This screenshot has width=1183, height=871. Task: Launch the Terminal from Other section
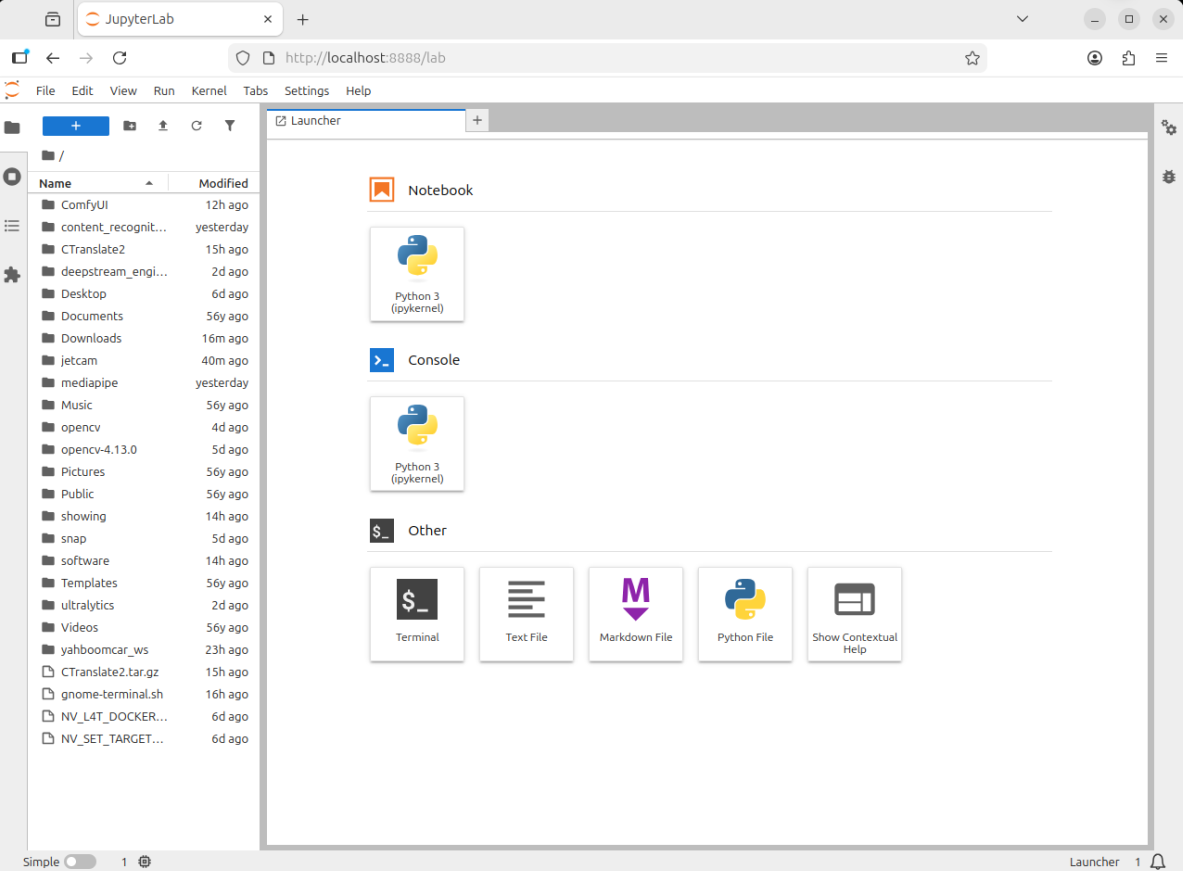click(417, 614)
